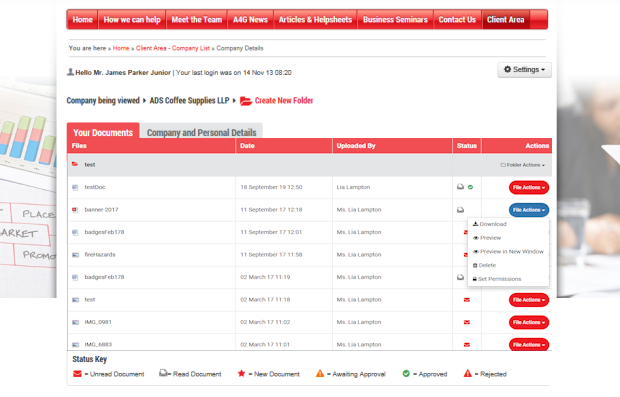Select Preview in New Window
620x397 pixels.
click(x=508, y=251)
